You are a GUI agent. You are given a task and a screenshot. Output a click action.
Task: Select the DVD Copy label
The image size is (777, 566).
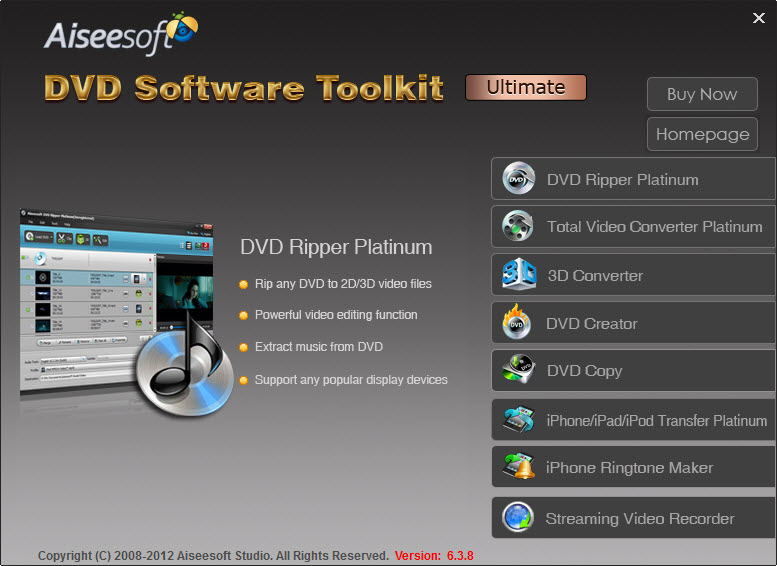[x=584, y=371]
